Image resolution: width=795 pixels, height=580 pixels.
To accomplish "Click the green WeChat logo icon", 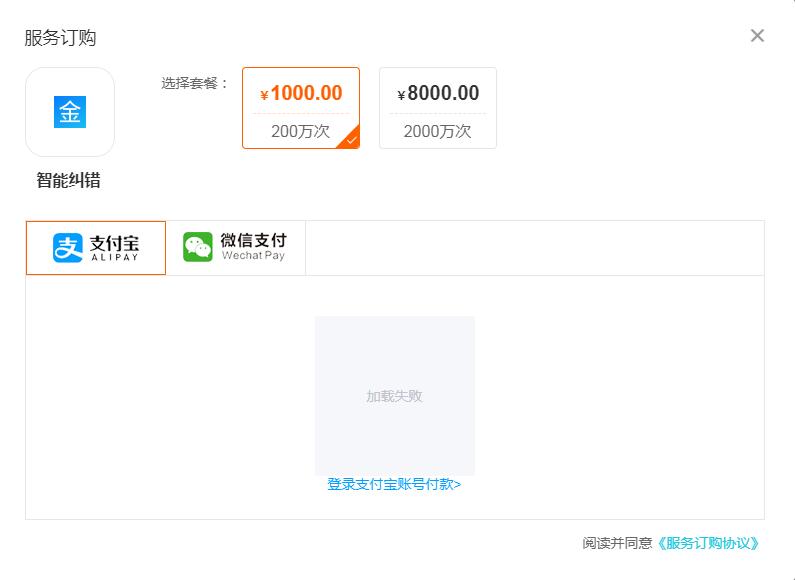I will coord(198,247).
